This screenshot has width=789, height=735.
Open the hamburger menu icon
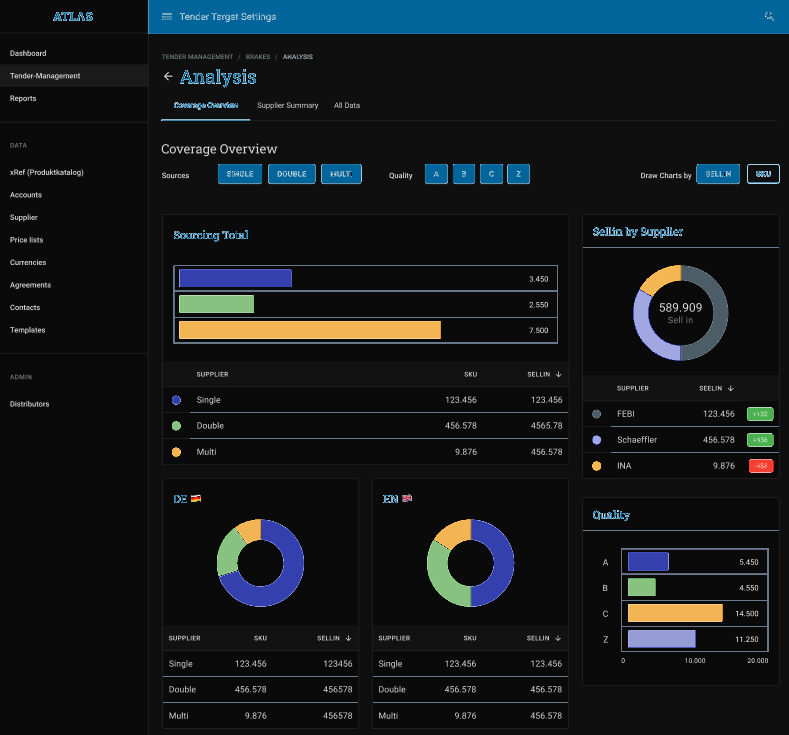(167, 17)
